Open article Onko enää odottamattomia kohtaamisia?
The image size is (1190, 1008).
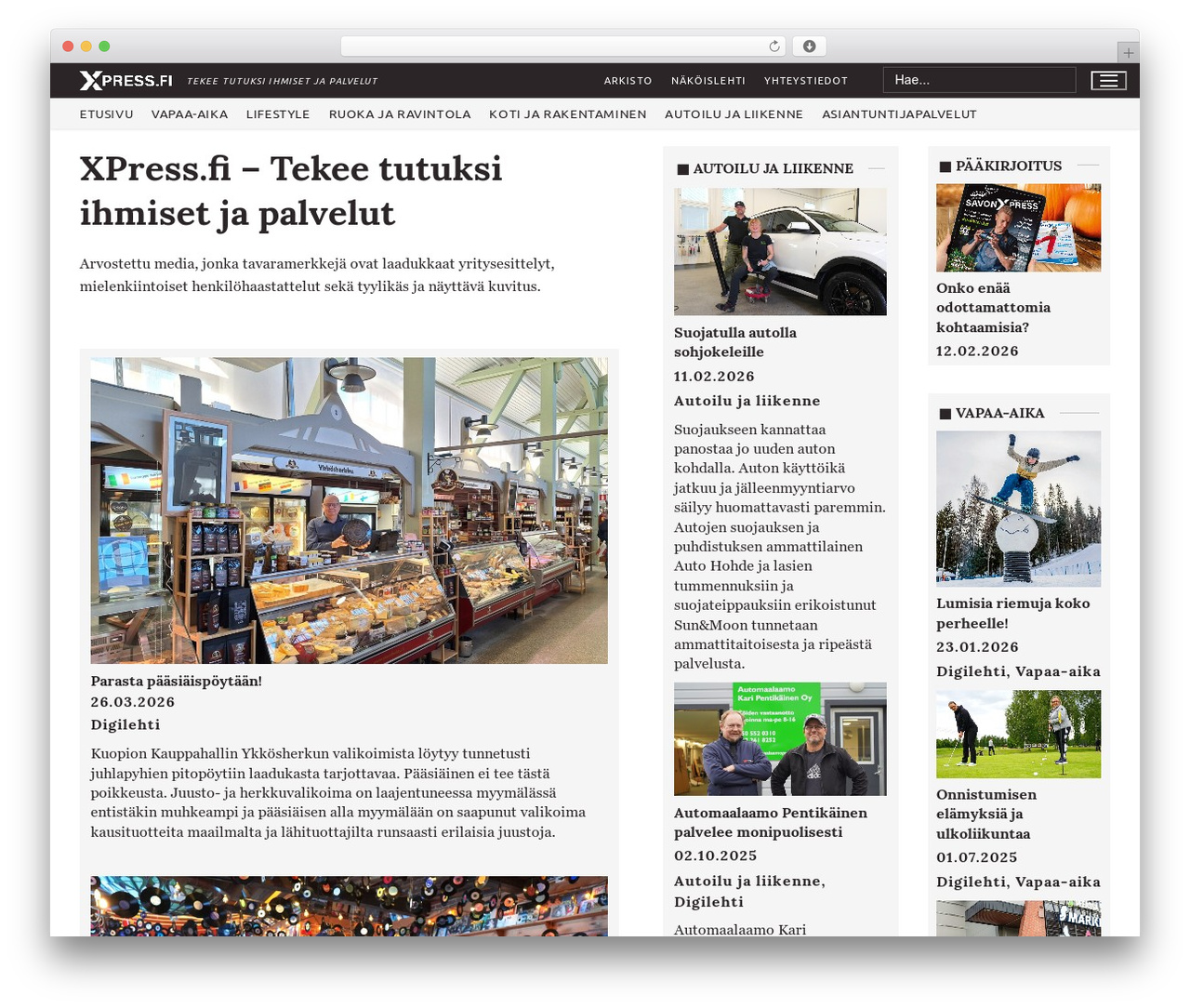pos(994,308)
